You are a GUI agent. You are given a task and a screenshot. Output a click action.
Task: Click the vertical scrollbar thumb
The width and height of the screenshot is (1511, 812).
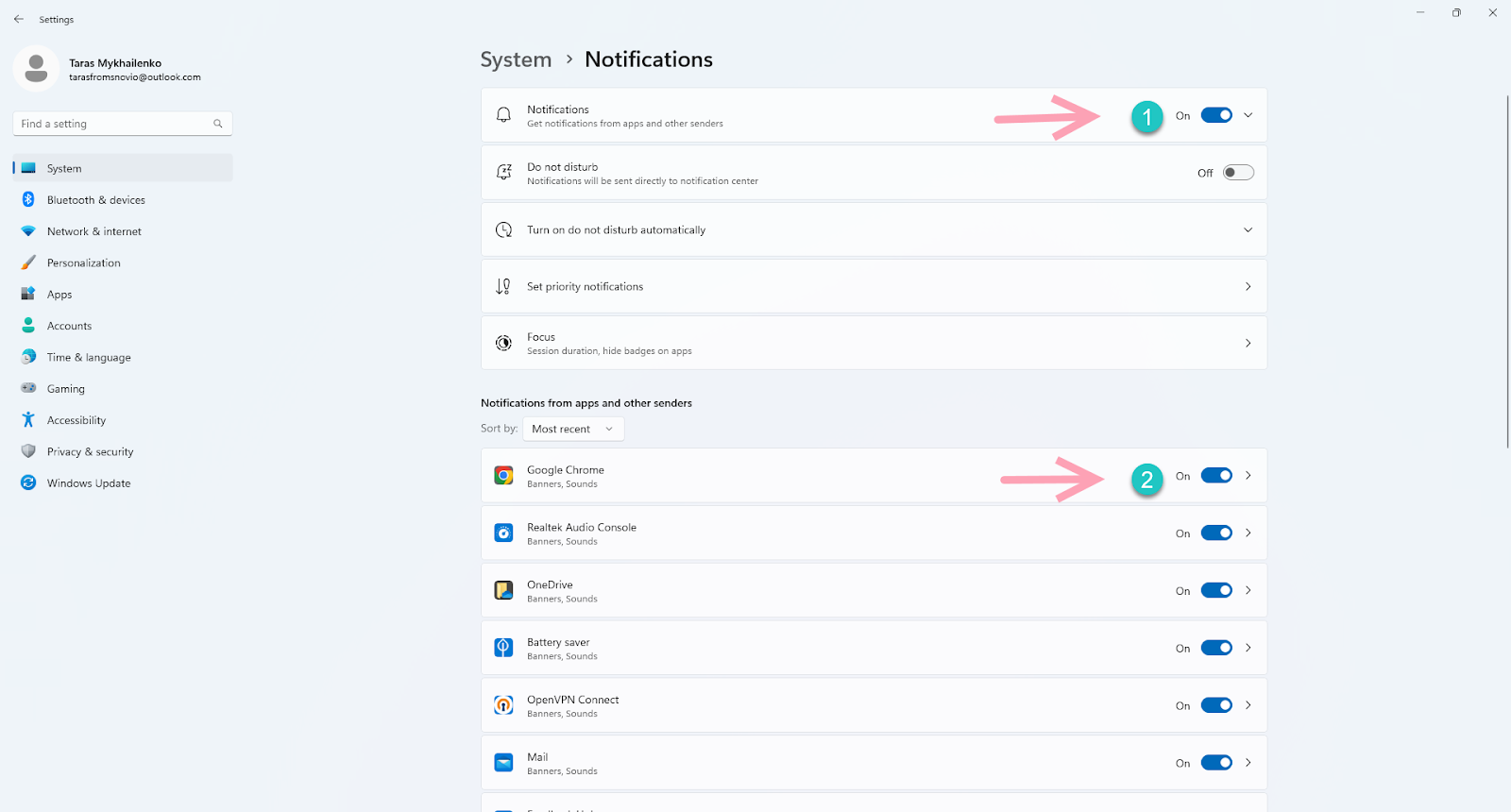(1507, 272)
